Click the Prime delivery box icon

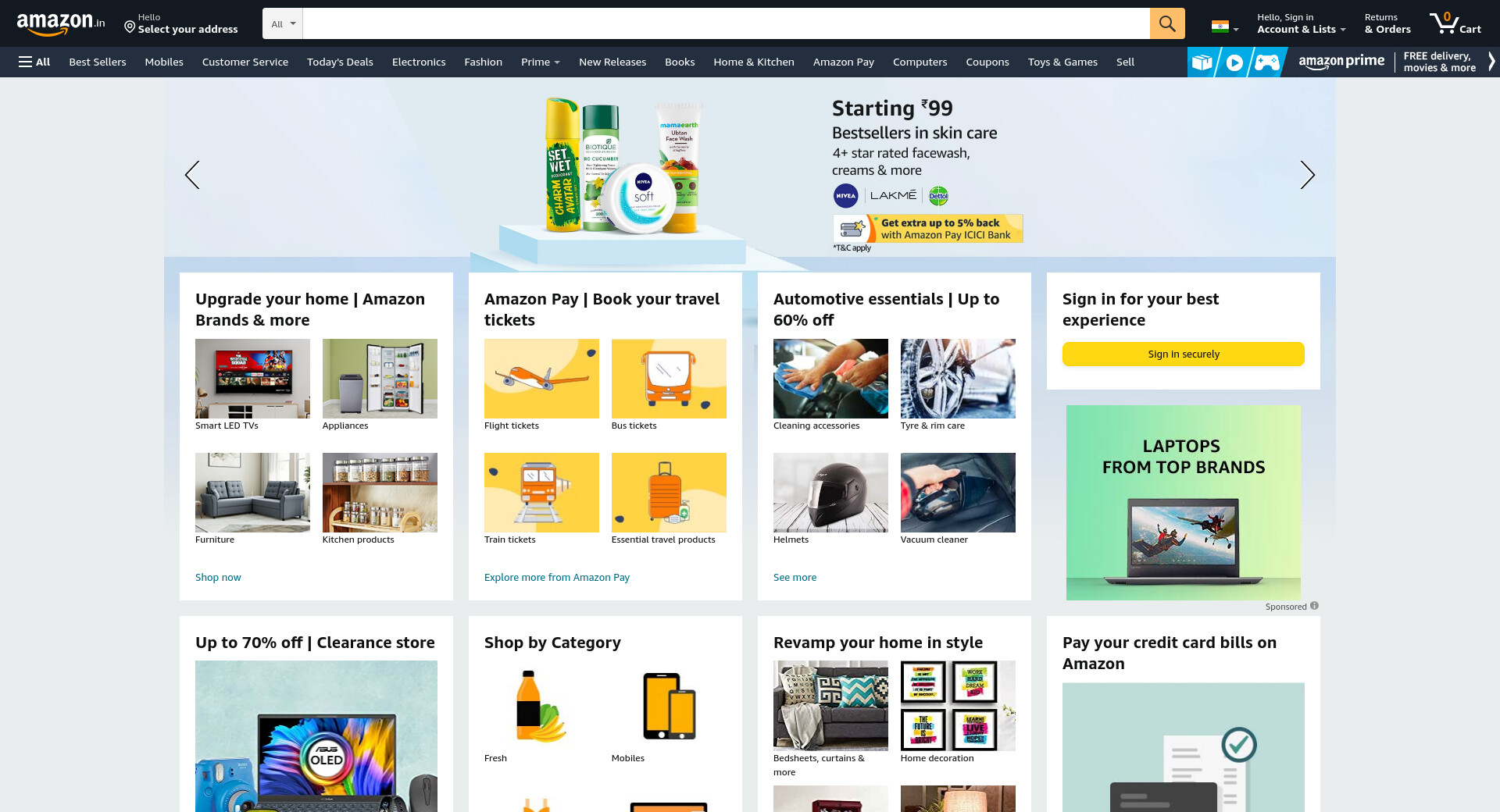pos(1202,62)
